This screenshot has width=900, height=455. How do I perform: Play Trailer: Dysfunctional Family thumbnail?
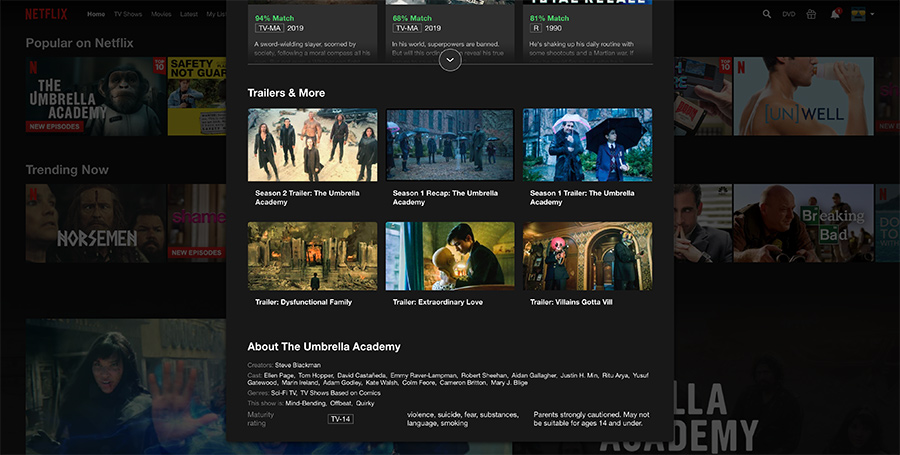(313, 256)
